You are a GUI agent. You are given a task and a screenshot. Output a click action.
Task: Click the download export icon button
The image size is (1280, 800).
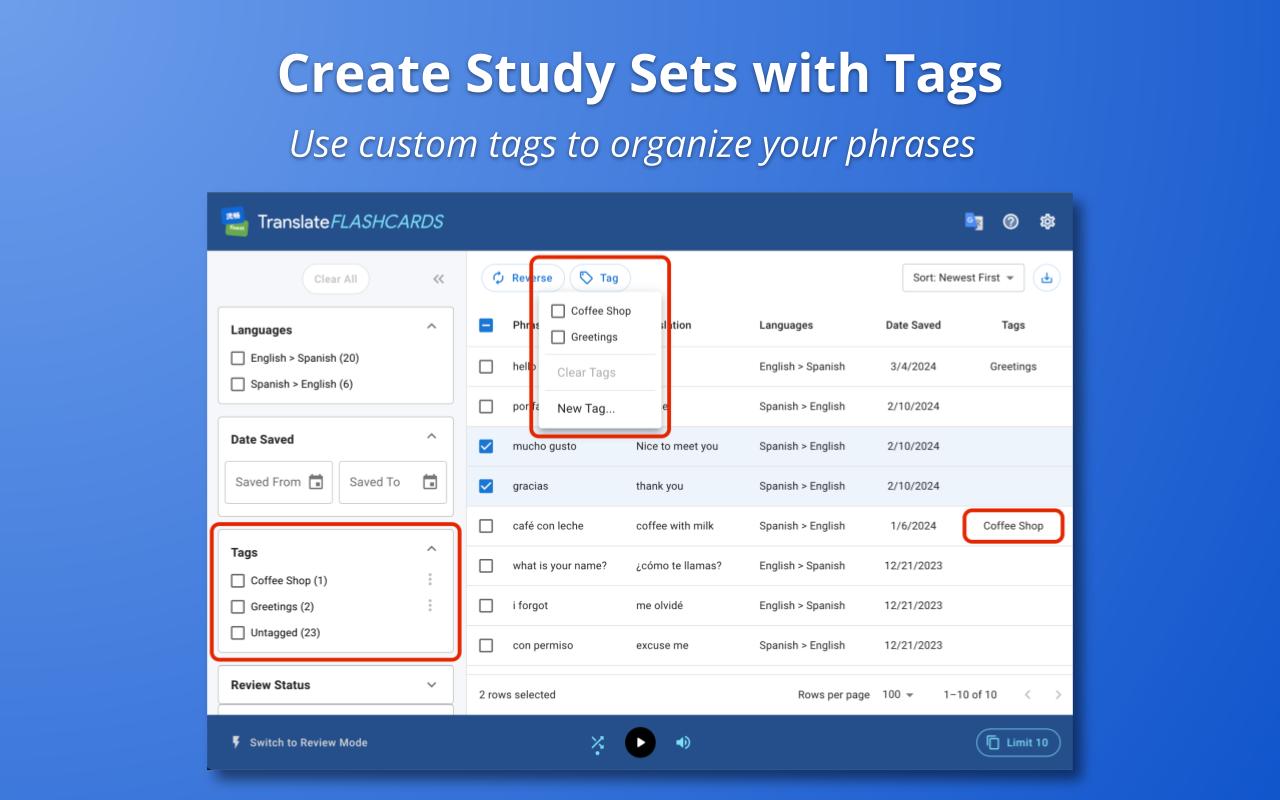pyautogui.click(x=1047, y=278)
